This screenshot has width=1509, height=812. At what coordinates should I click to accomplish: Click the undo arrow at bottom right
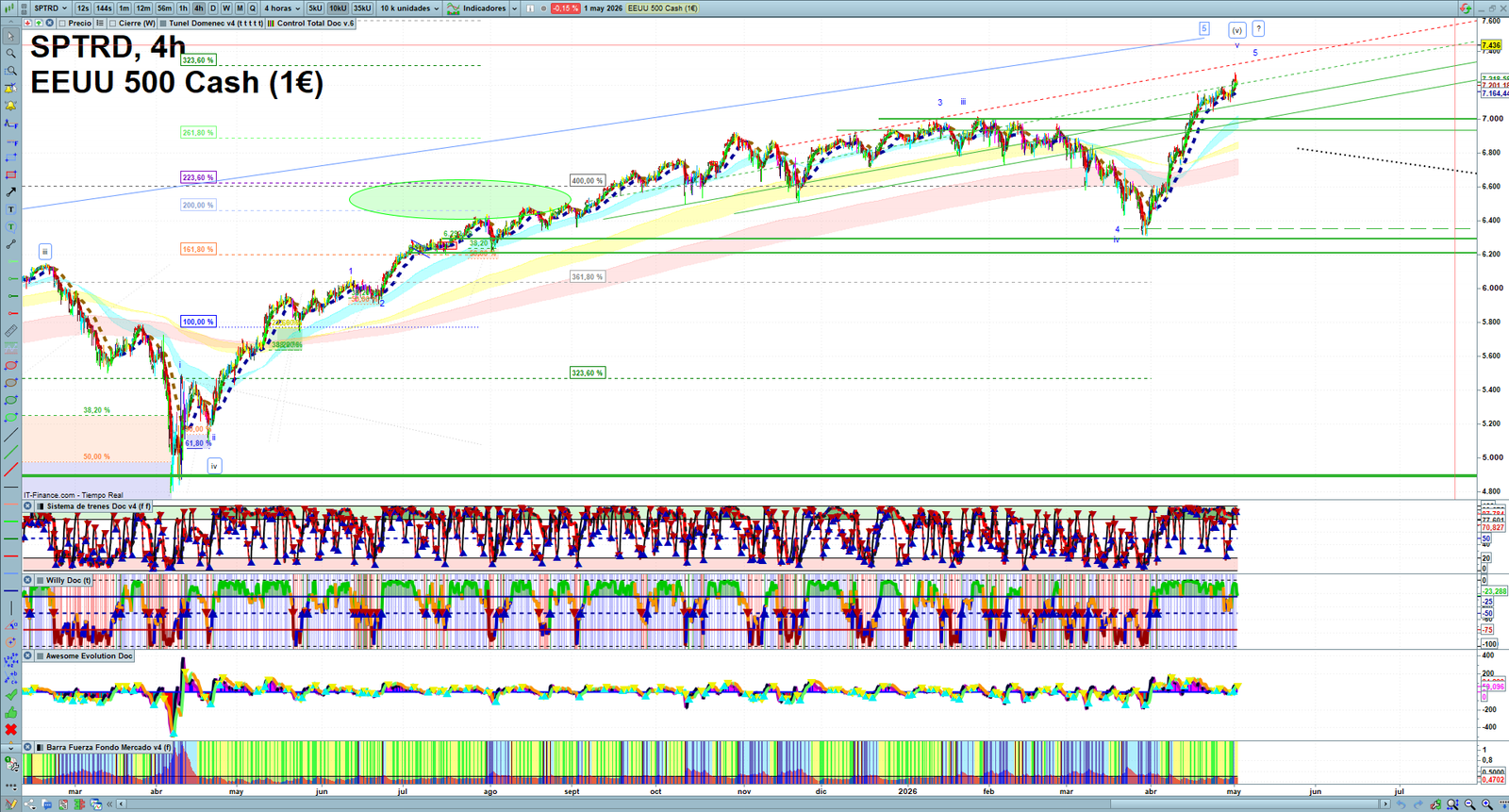[1401, 804]
